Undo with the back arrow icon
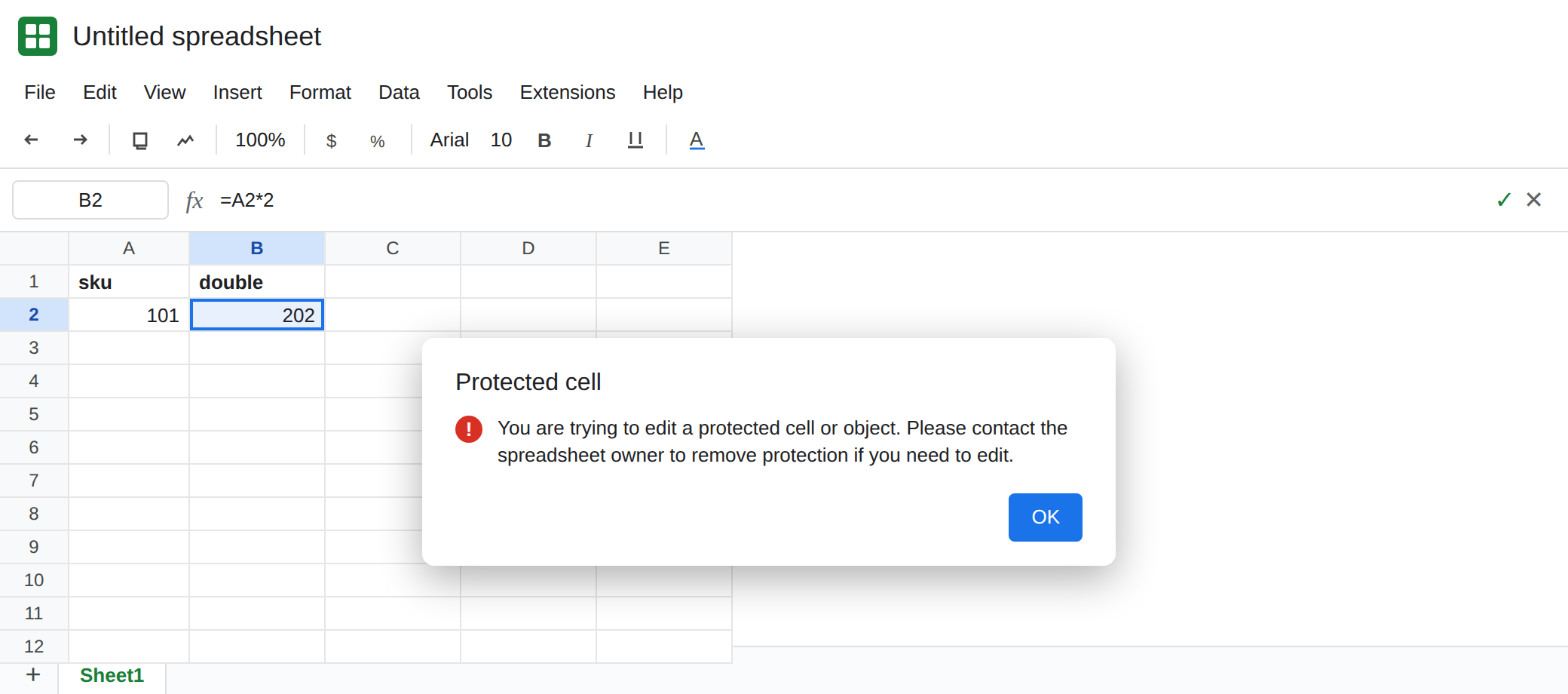 click(32, 140)
